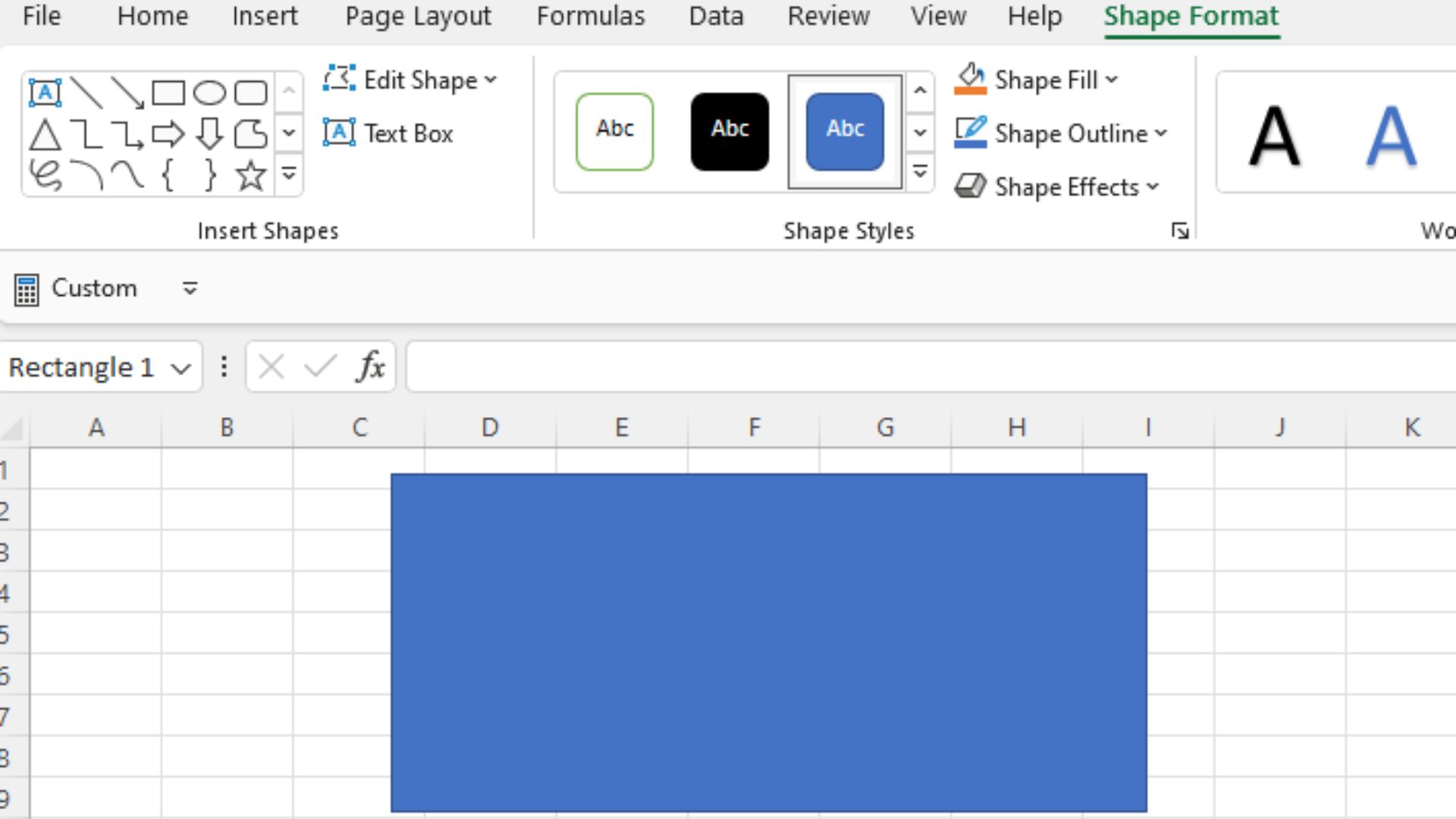This screenshot has width=1456, height=819.
Task: Select the Oval shape tool
Action: point(210,91)
